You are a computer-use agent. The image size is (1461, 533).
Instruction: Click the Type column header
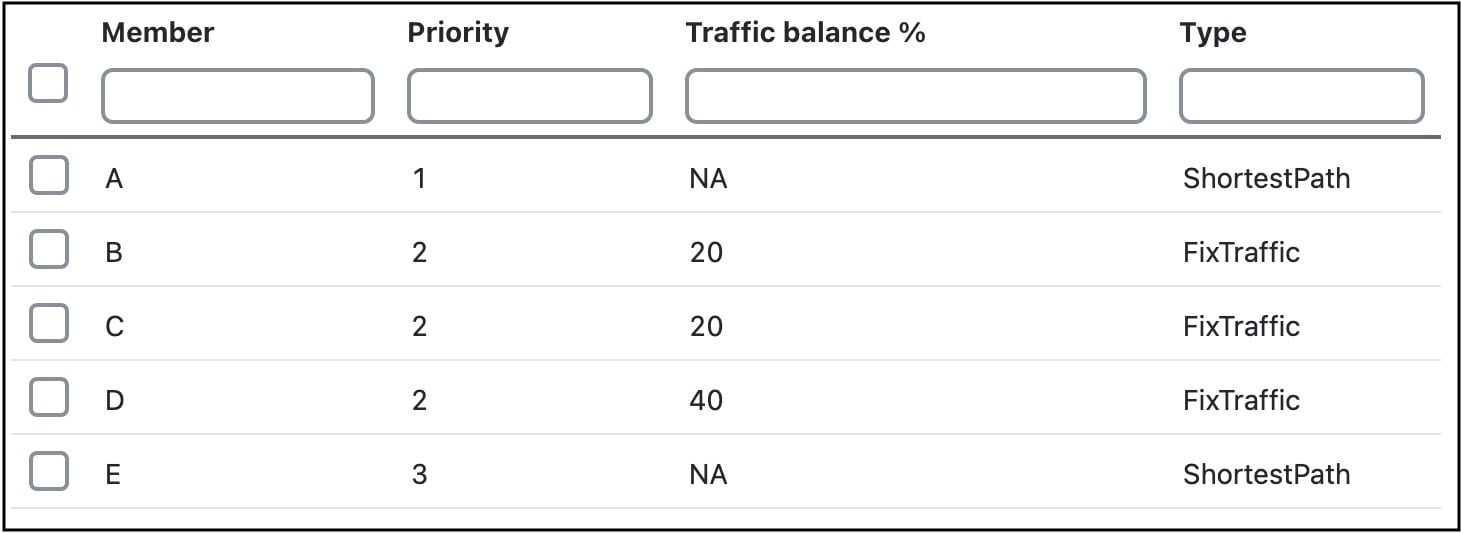pos(1213,34)
